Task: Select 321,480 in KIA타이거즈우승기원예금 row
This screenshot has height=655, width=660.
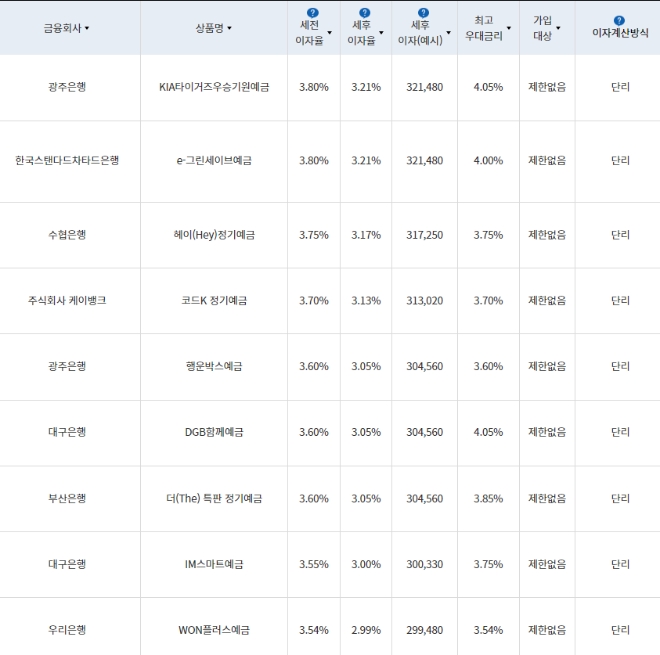Action: 424,87
